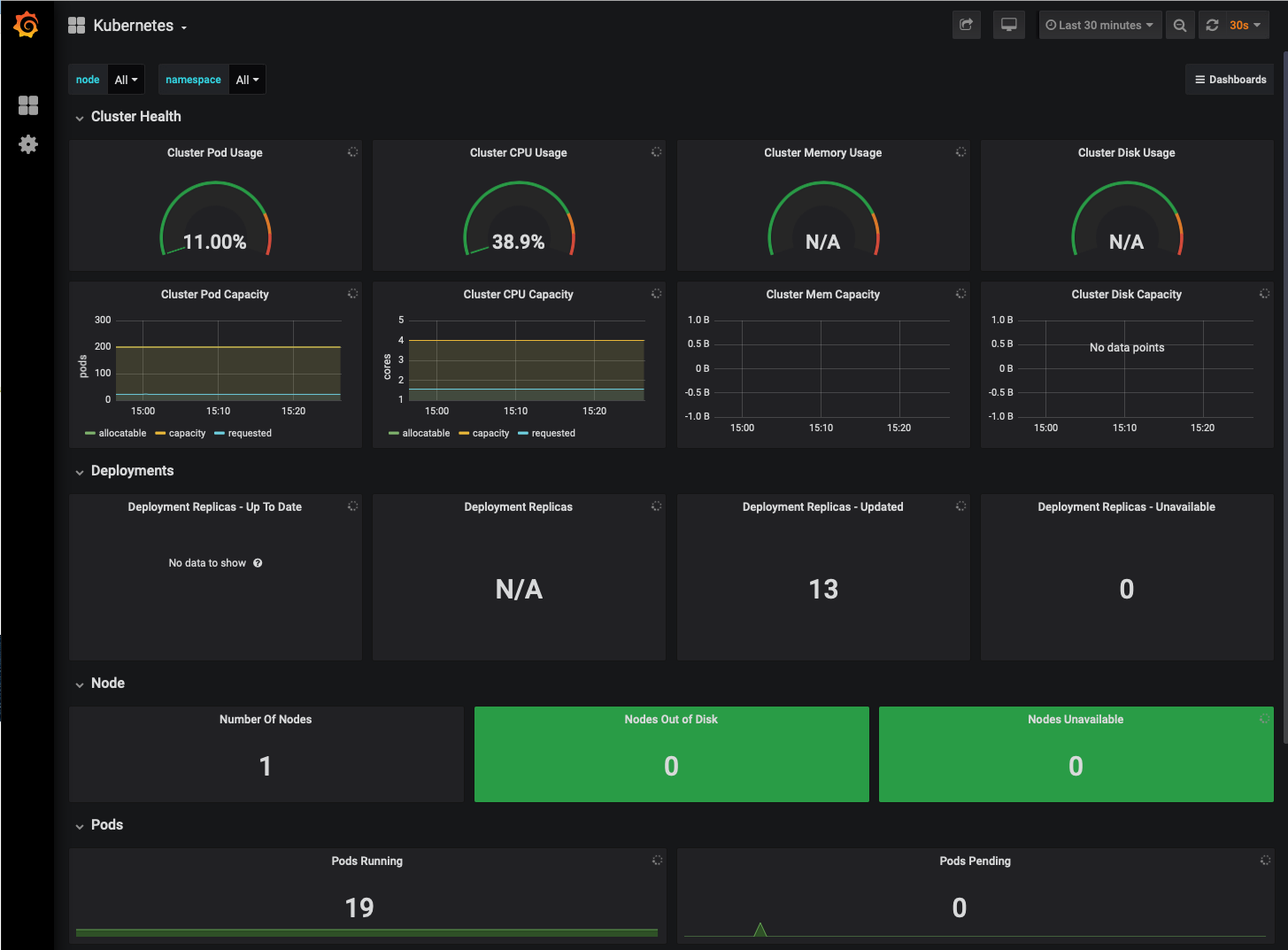Click the Grafana logo icon
Image resolution: width=1288 pixels, height=950 pixels.
[27, 26]
